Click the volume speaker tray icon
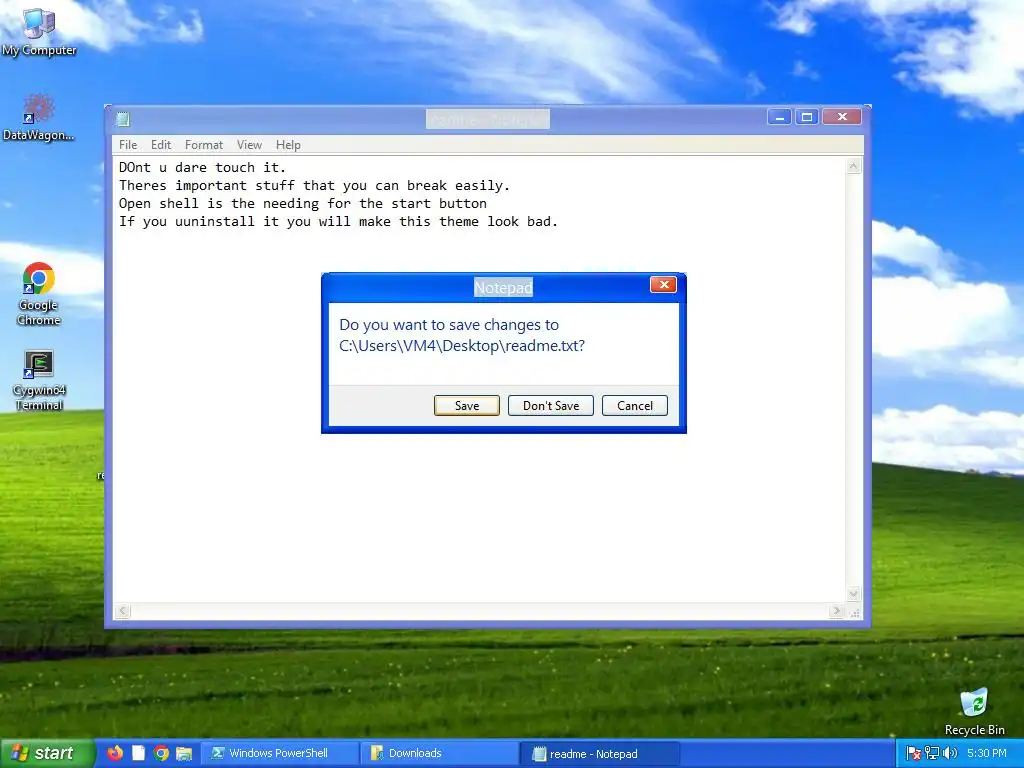This screenshot has height=768, width=1024. (950, 753)
